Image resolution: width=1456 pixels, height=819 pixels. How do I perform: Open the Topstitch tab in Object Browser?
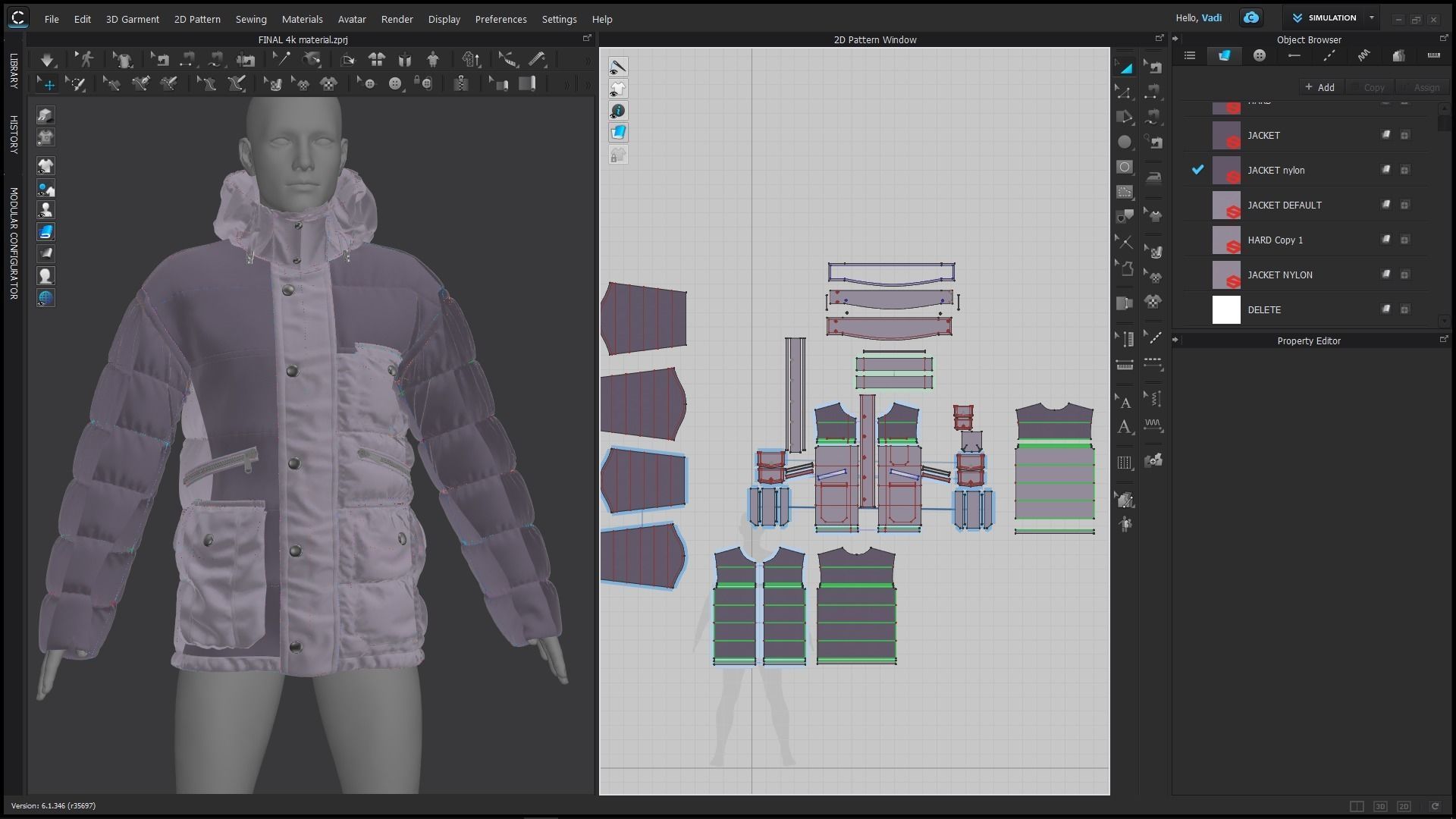[1329, 55]
